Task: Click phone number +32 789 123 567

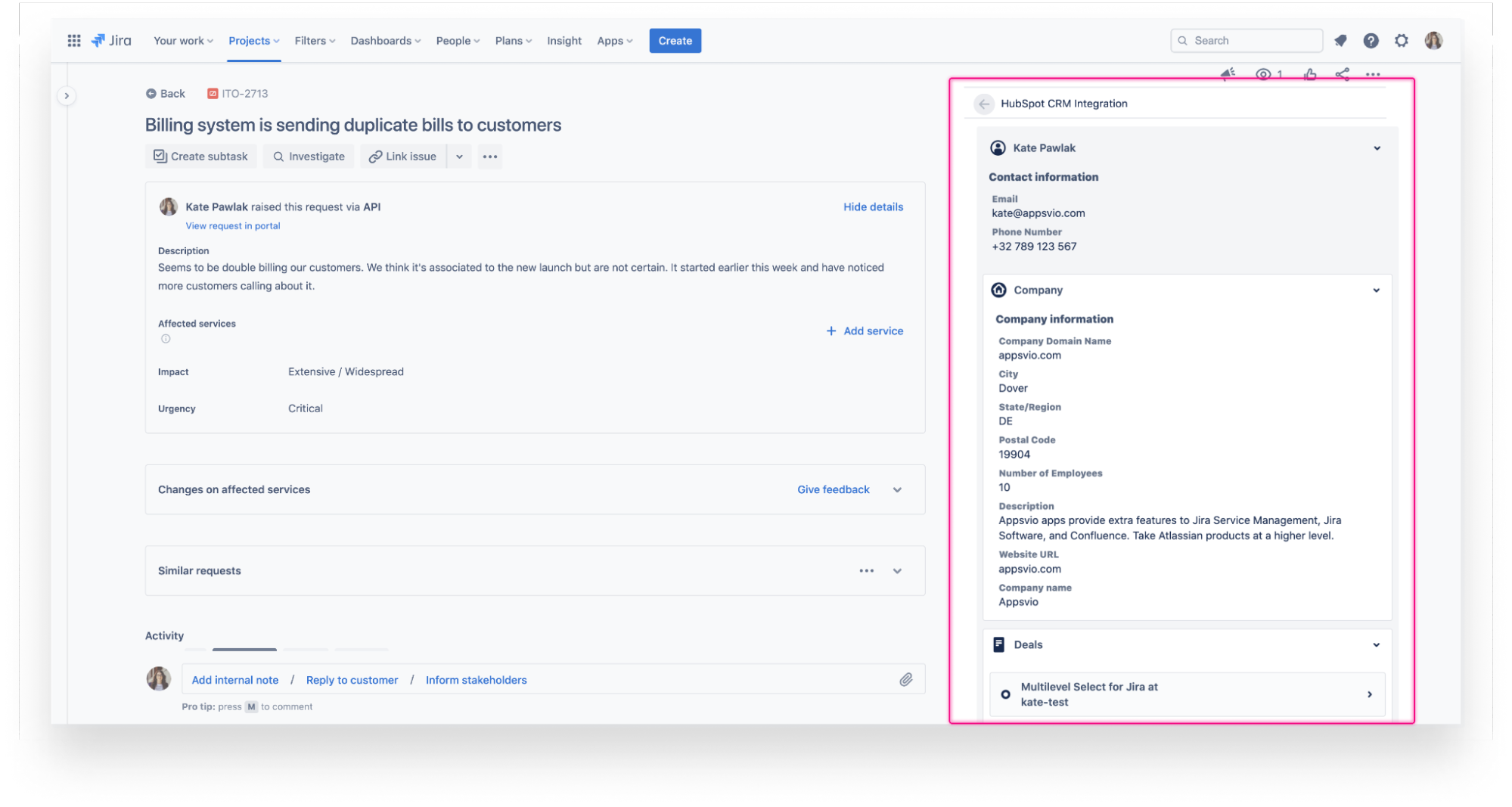Action: [1034, 247]
